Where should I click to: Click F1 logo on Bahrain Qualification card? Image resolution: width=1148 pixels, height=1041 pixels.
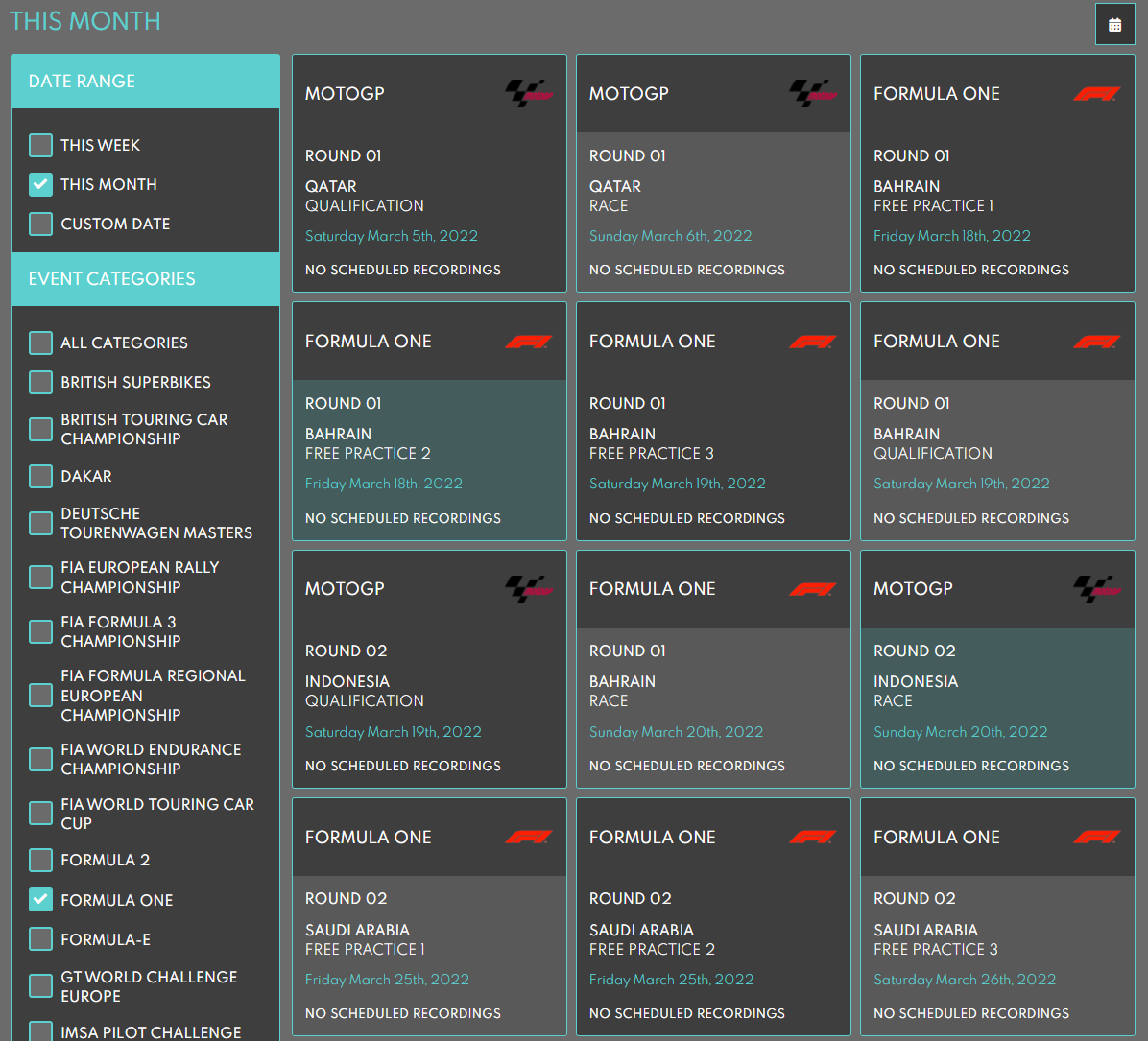(1097, 342)
